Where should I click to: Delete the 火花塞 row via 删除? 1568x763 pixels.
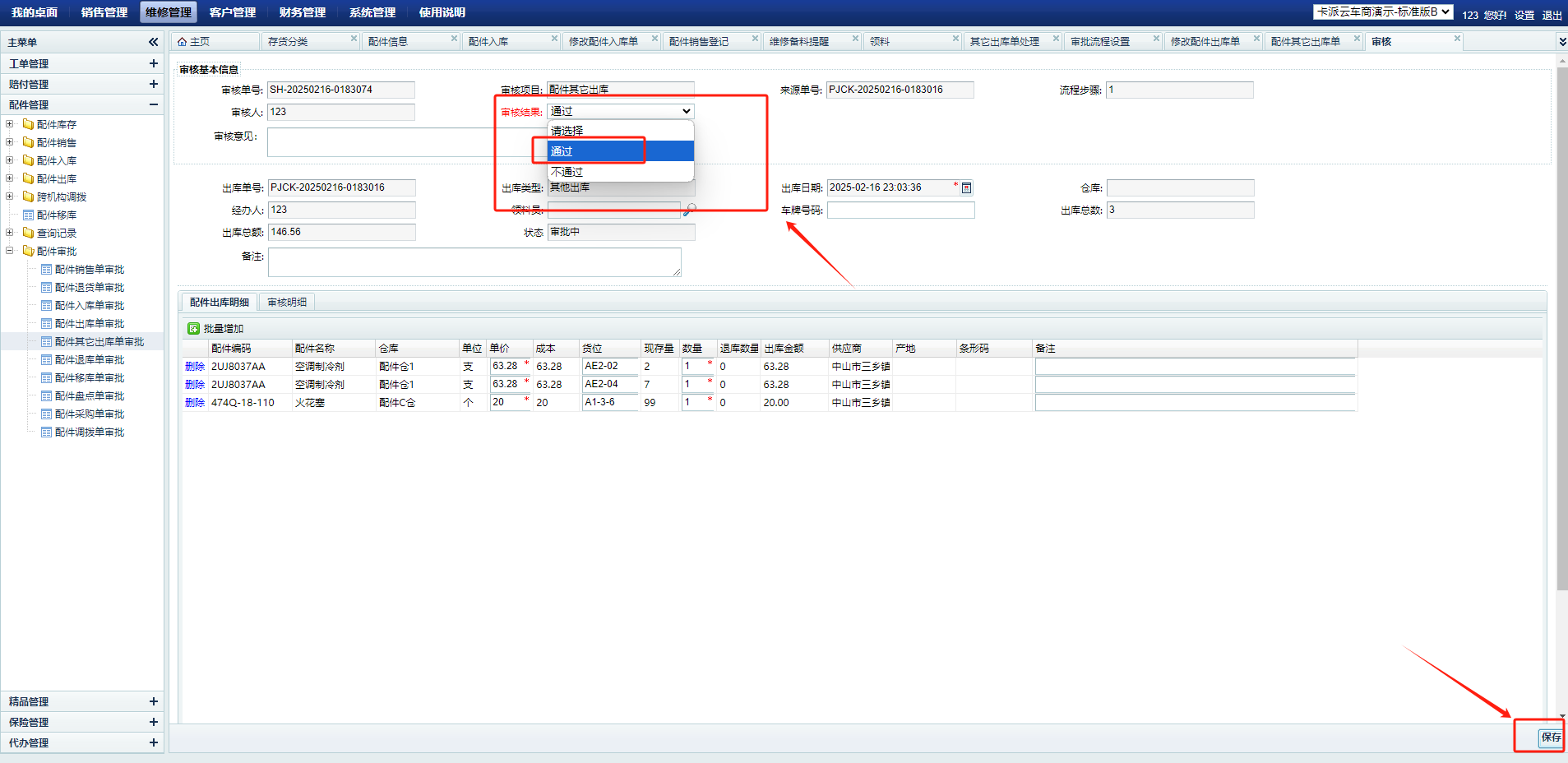195,403
